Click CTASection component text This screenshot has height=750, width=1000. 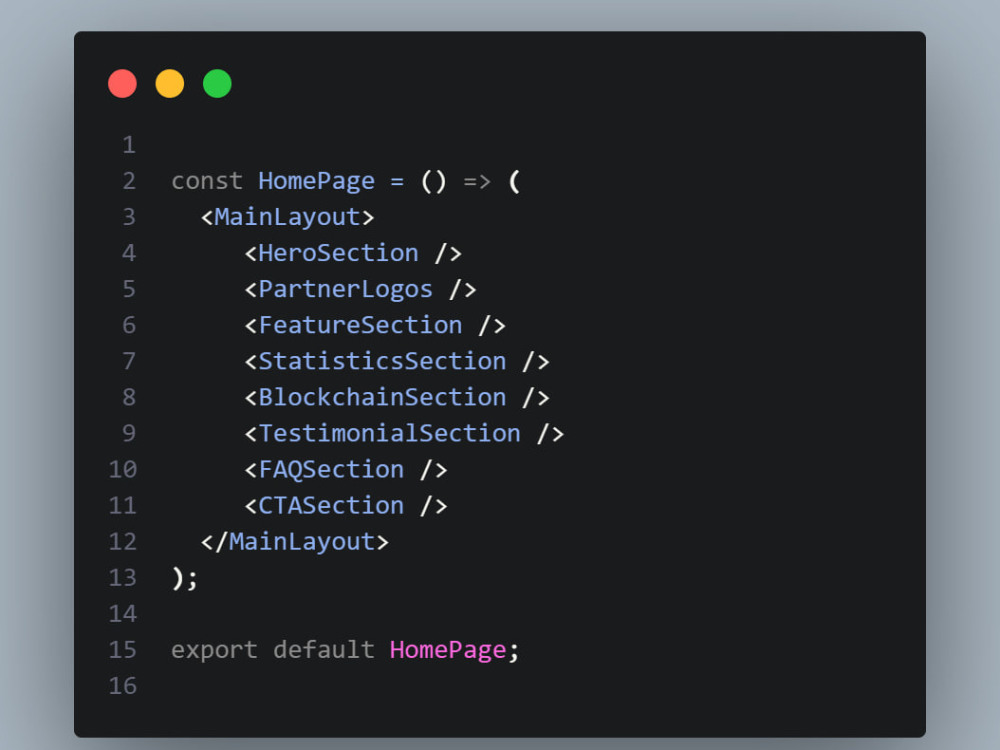[331, 506]
